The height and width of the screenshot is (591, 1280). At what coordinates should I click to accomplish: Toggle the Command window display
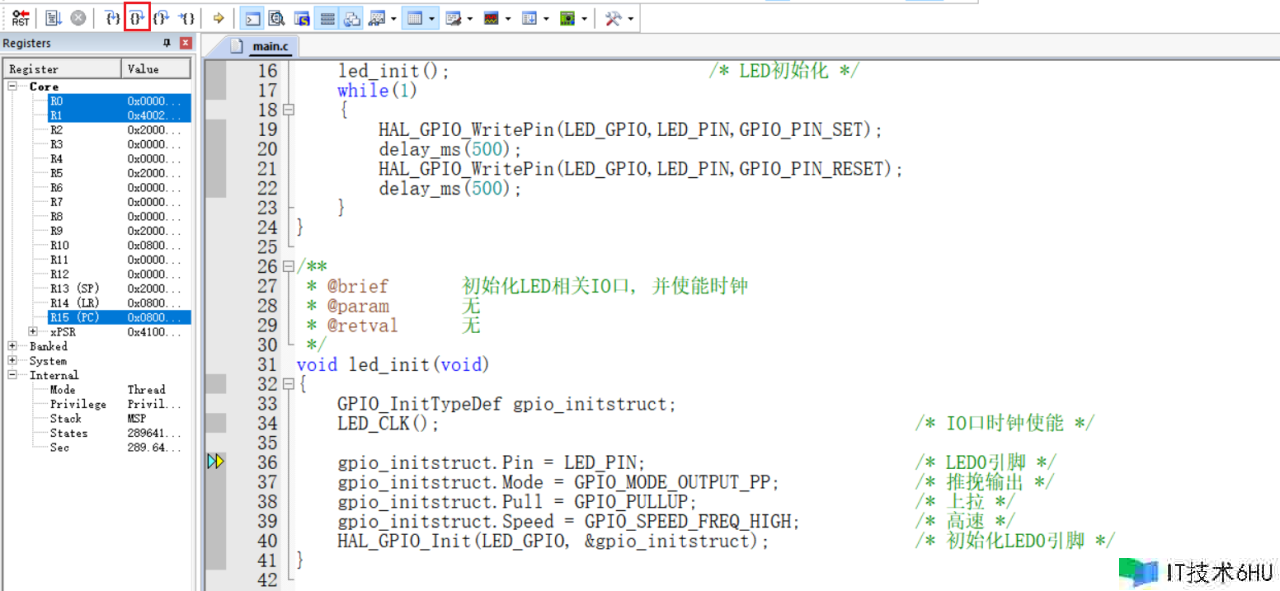click(x=254, y=18)
